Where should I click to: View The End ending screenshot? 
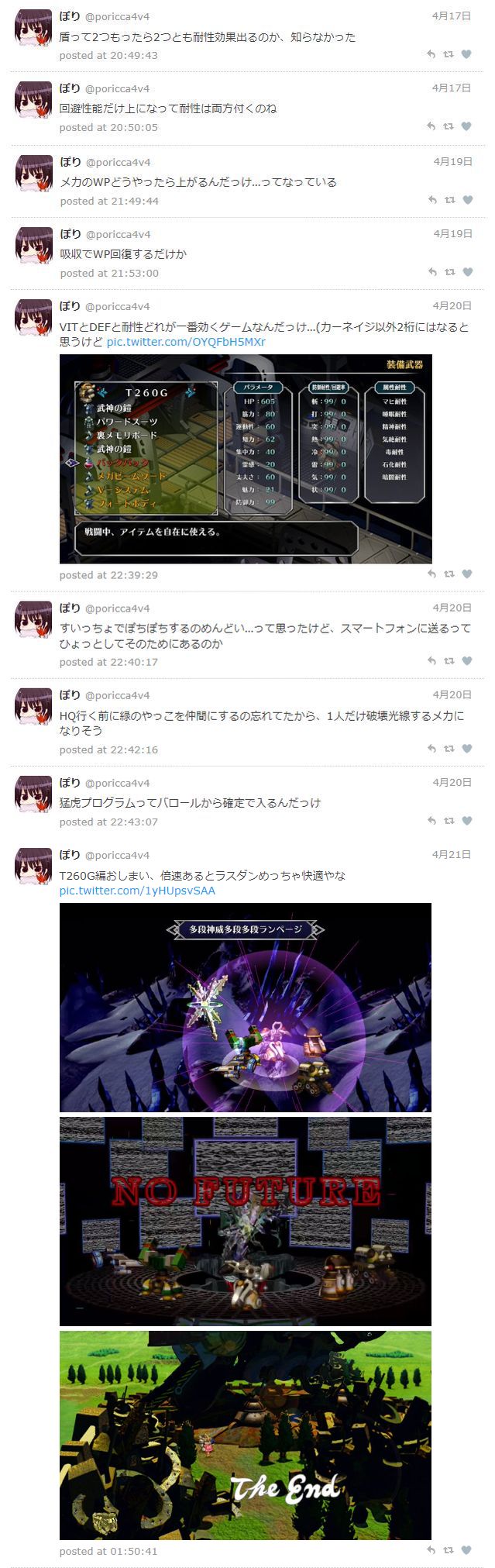(x=246, y=1435)
